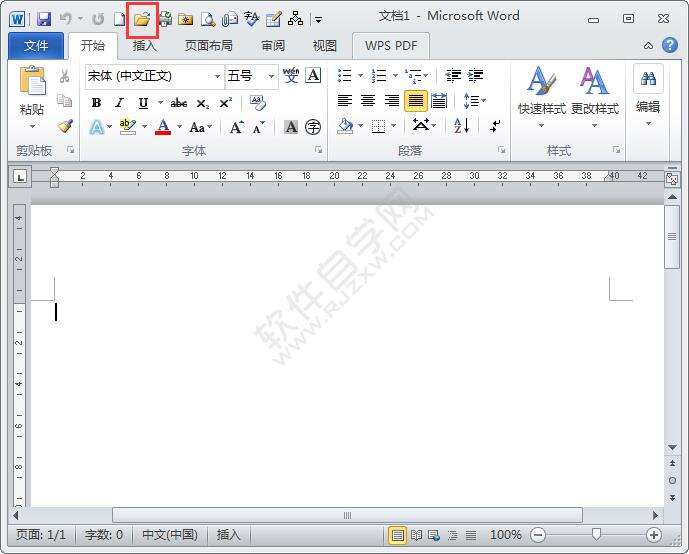Open the Paste options dropdown arrow

[x=32, y=127]
